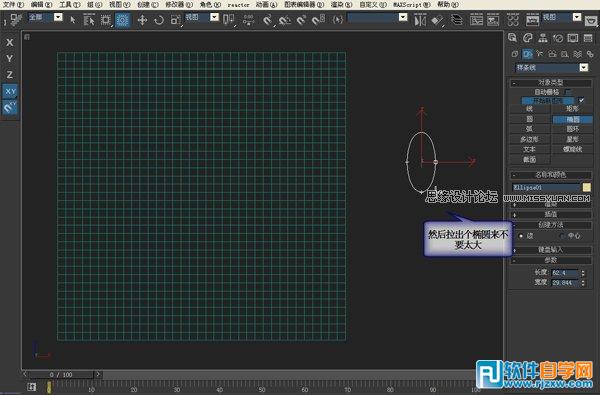Viewport: 600px width, 395px height.
Task: Expand the 键盘输入 Keyboard Entry rollout
Action: click(550, 250)
